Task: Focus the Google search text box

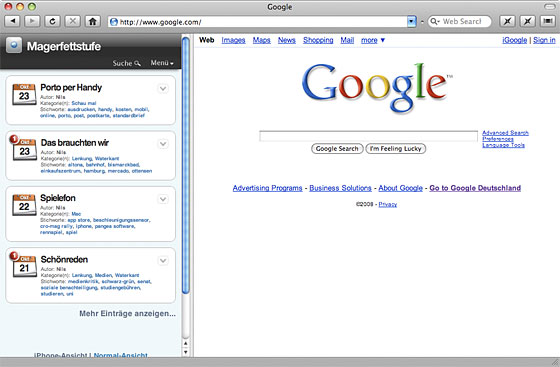Action: (x=369, y=136)
